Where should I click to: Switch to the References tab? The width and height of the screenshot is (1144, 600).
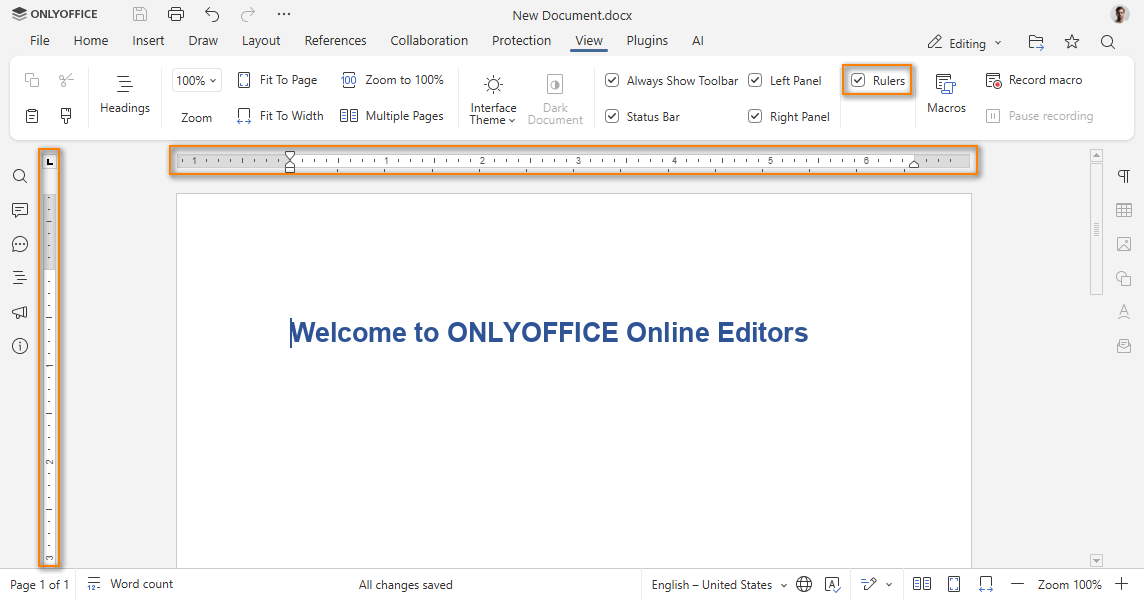coord(336,41)
